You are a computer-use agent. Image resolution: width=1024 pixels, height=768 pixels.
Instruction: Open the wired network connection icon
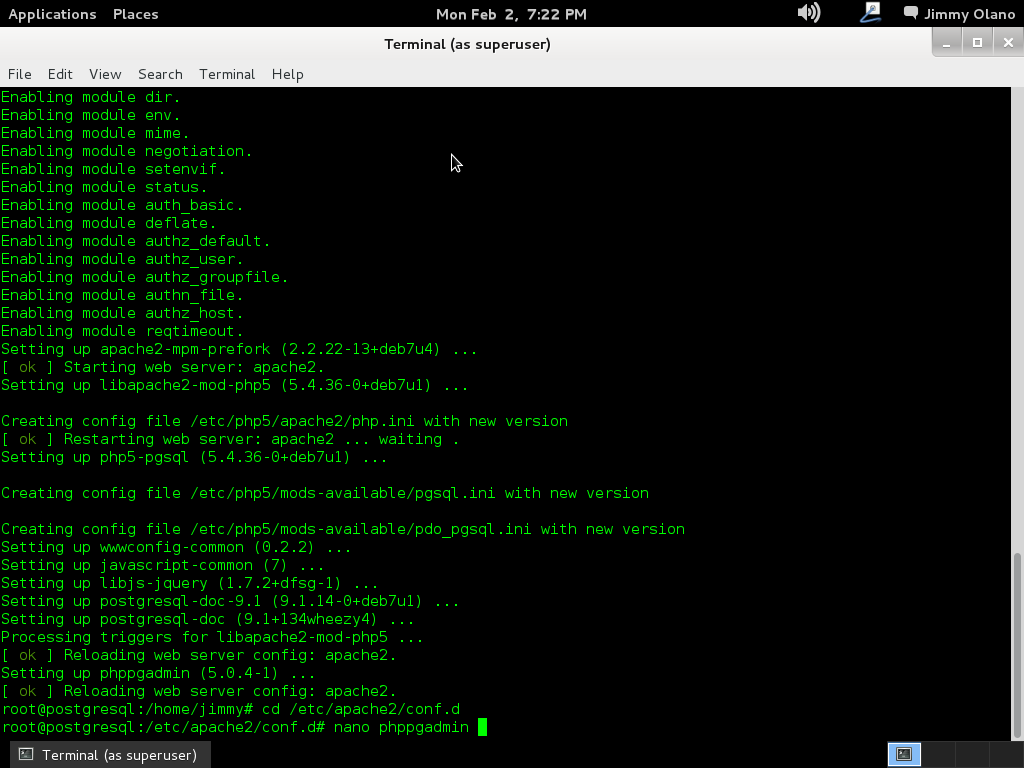point(870,13)
